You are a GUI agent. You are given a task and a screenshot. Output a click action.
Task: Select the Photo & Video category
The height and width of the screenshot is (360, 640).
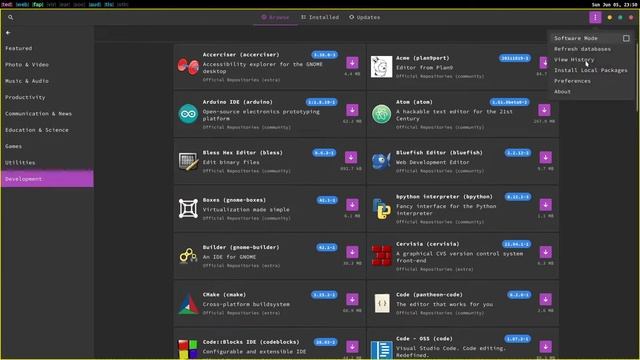coord(47,64)
